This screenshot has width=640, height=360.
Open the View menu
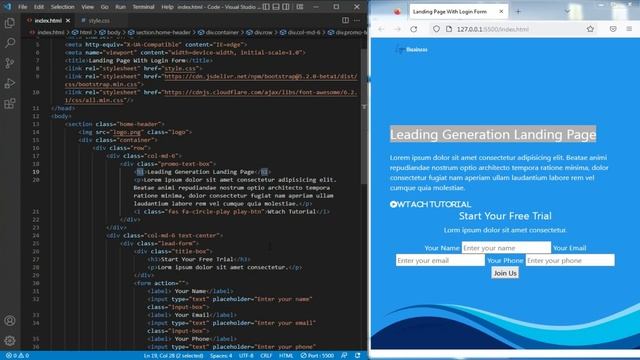click(87, 7)
